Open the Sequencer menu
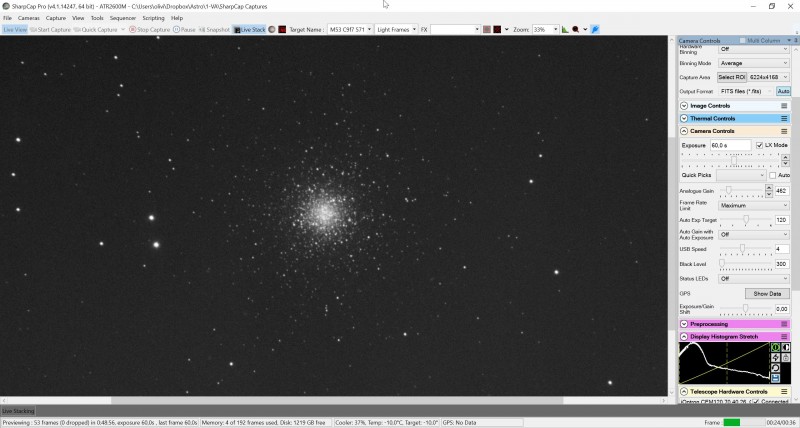800x428 pixels. 123,18
